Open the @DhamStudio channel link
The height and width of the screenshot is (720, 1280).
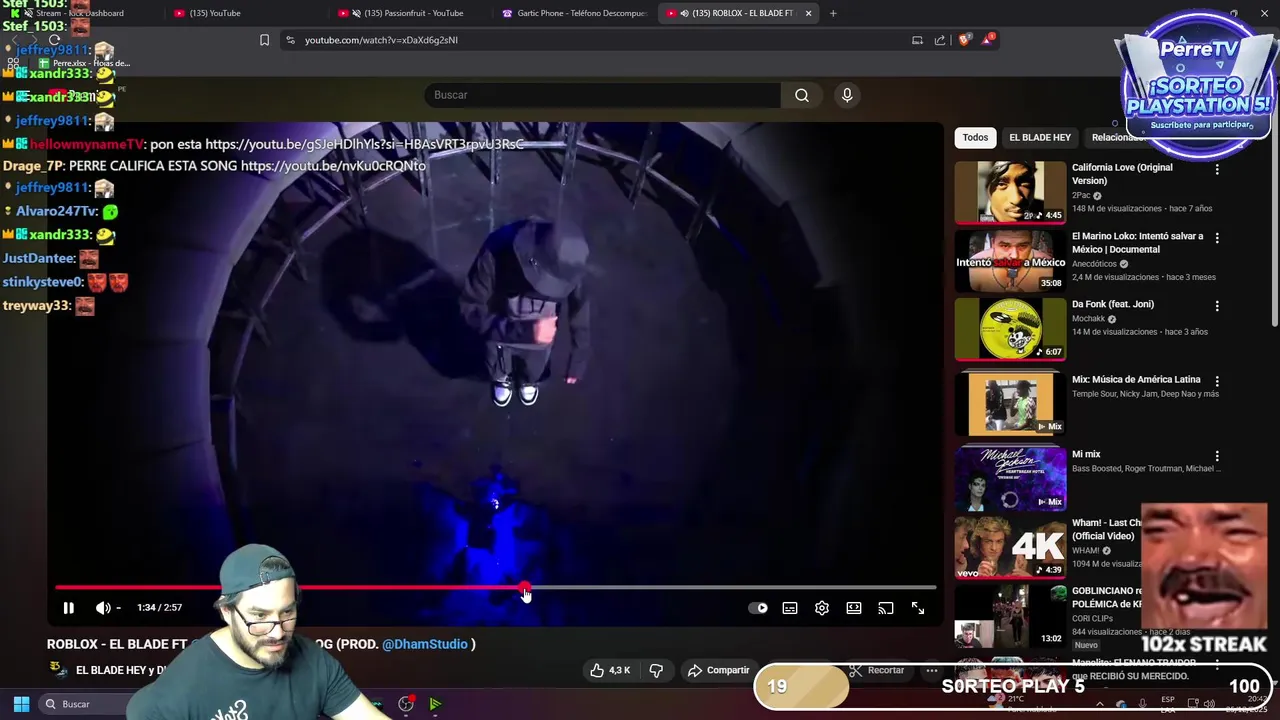[425, 644]
